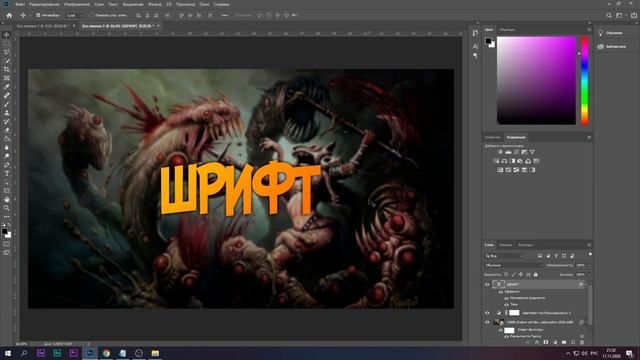Open the Файл menu
640x360 pixels.
pyautogui.click(x=20, y=4)
